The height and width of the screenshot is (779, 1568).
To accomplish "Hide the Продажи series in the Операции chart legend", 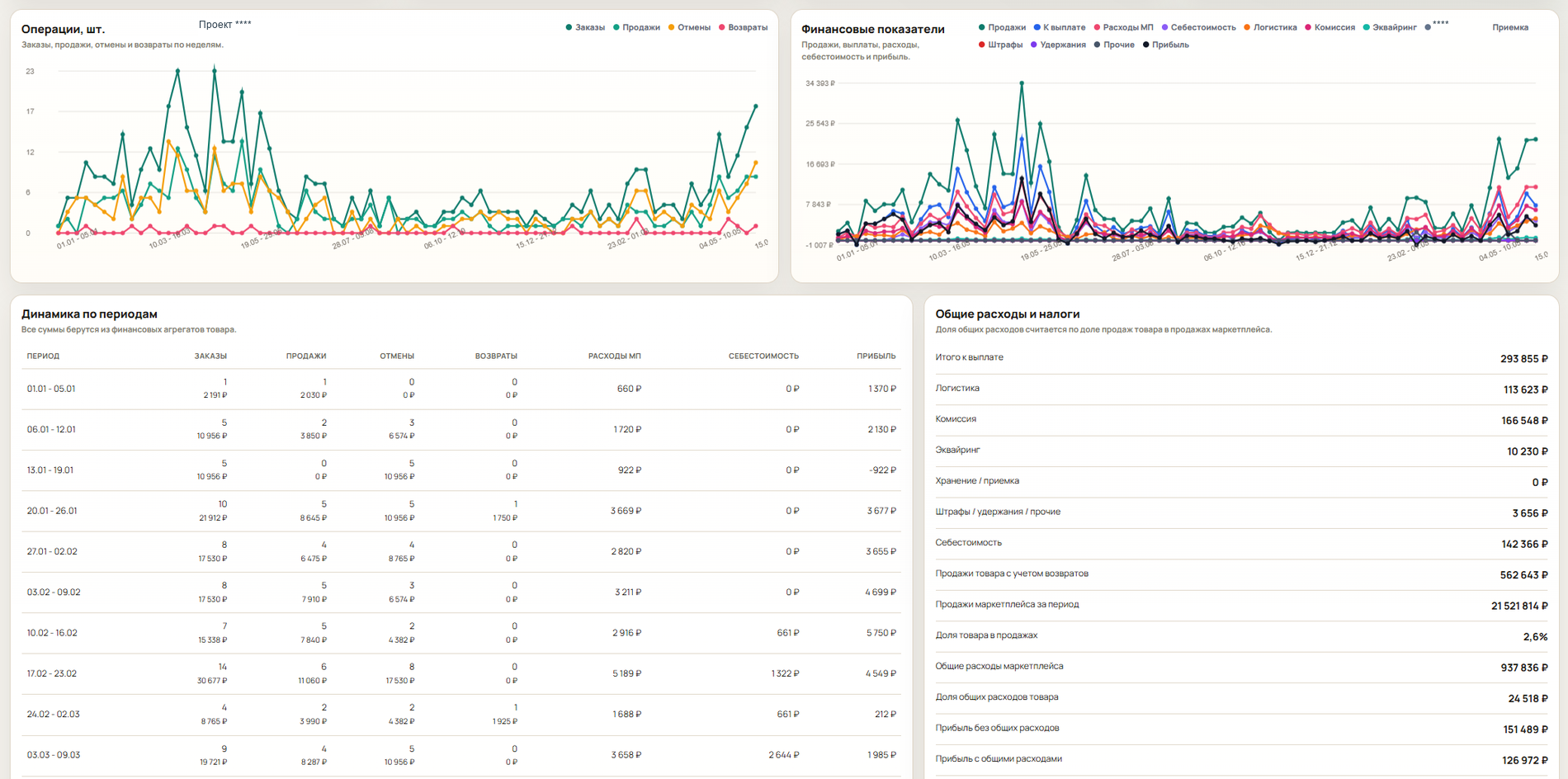I will pos(636,27).
